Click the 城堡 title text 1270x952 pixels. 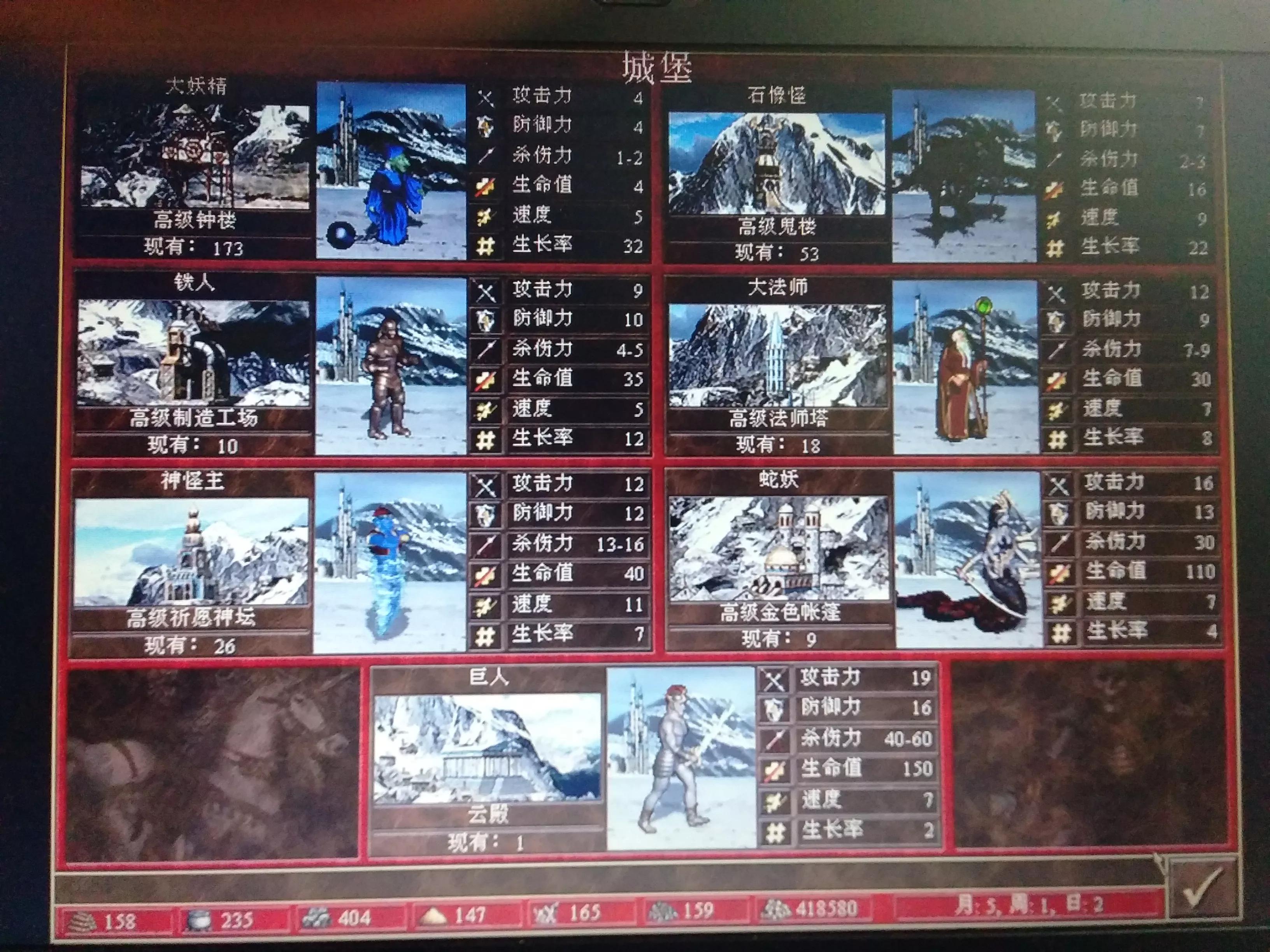click(x=658, y=68)
